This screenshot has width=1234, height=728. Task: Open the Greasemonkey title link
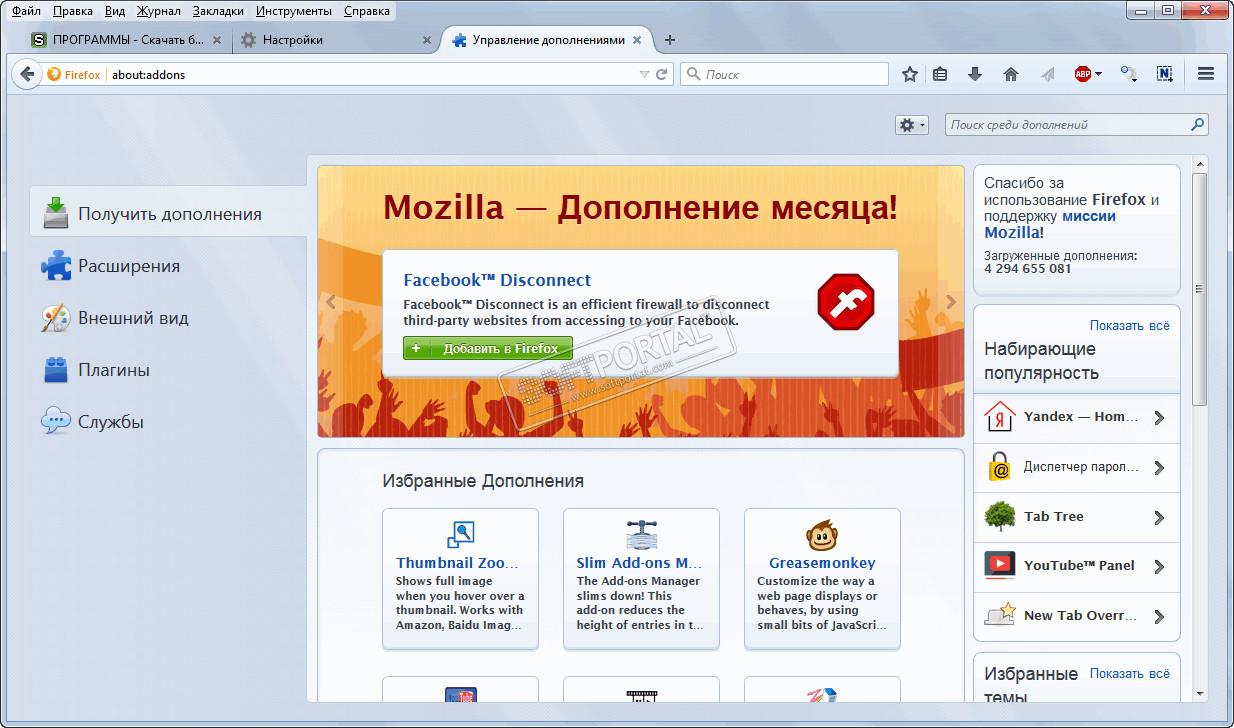tap(822, 563)
